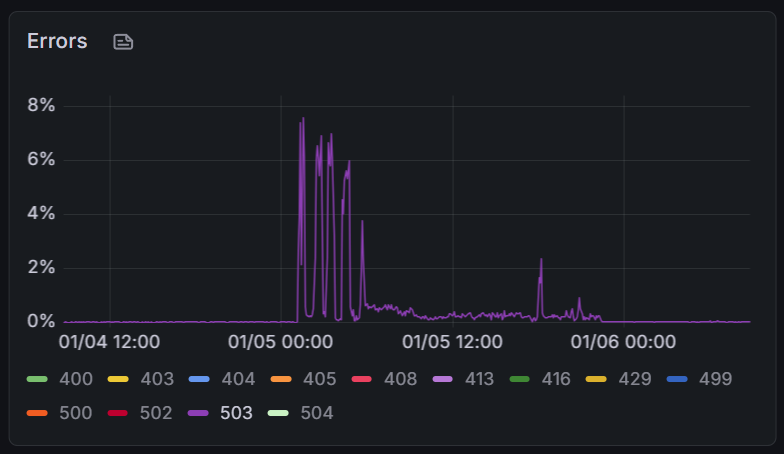The height and width of the screenshot is (454, 784).
Task: Toggle the 403 series label in legend
Action: tap(157, 379)
